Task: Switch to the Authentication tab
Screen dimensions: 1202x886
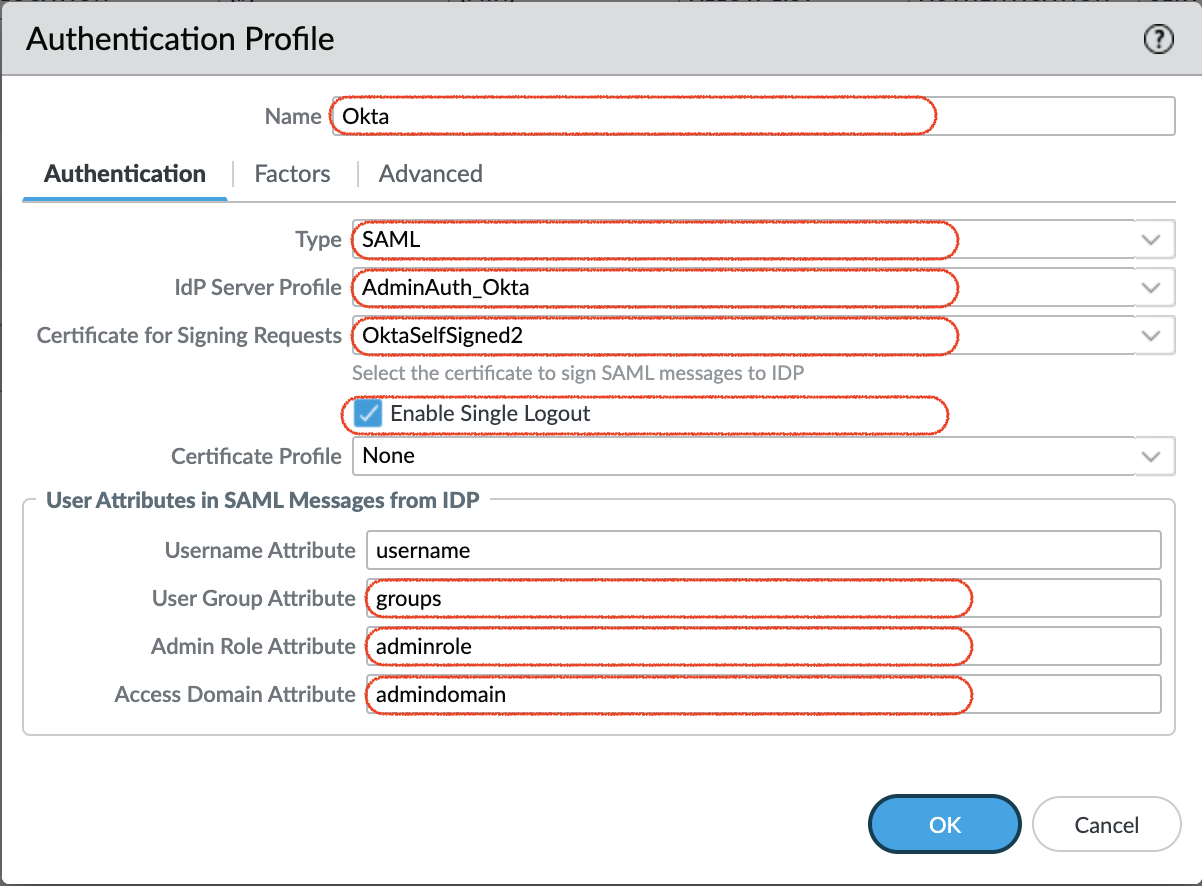Action: (125, 173)
